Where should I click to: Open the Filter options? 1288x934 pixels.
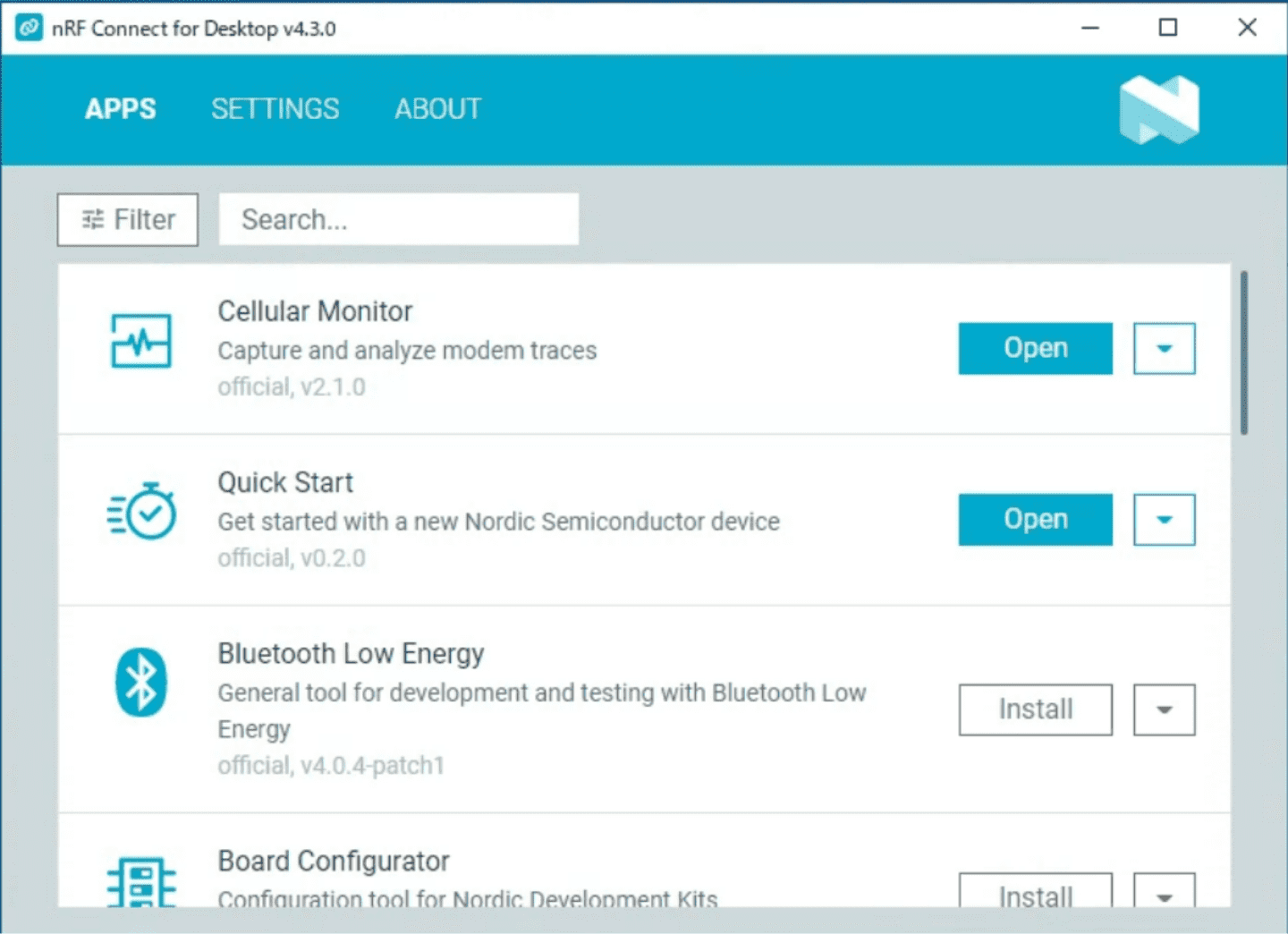(x=128, y=219)
